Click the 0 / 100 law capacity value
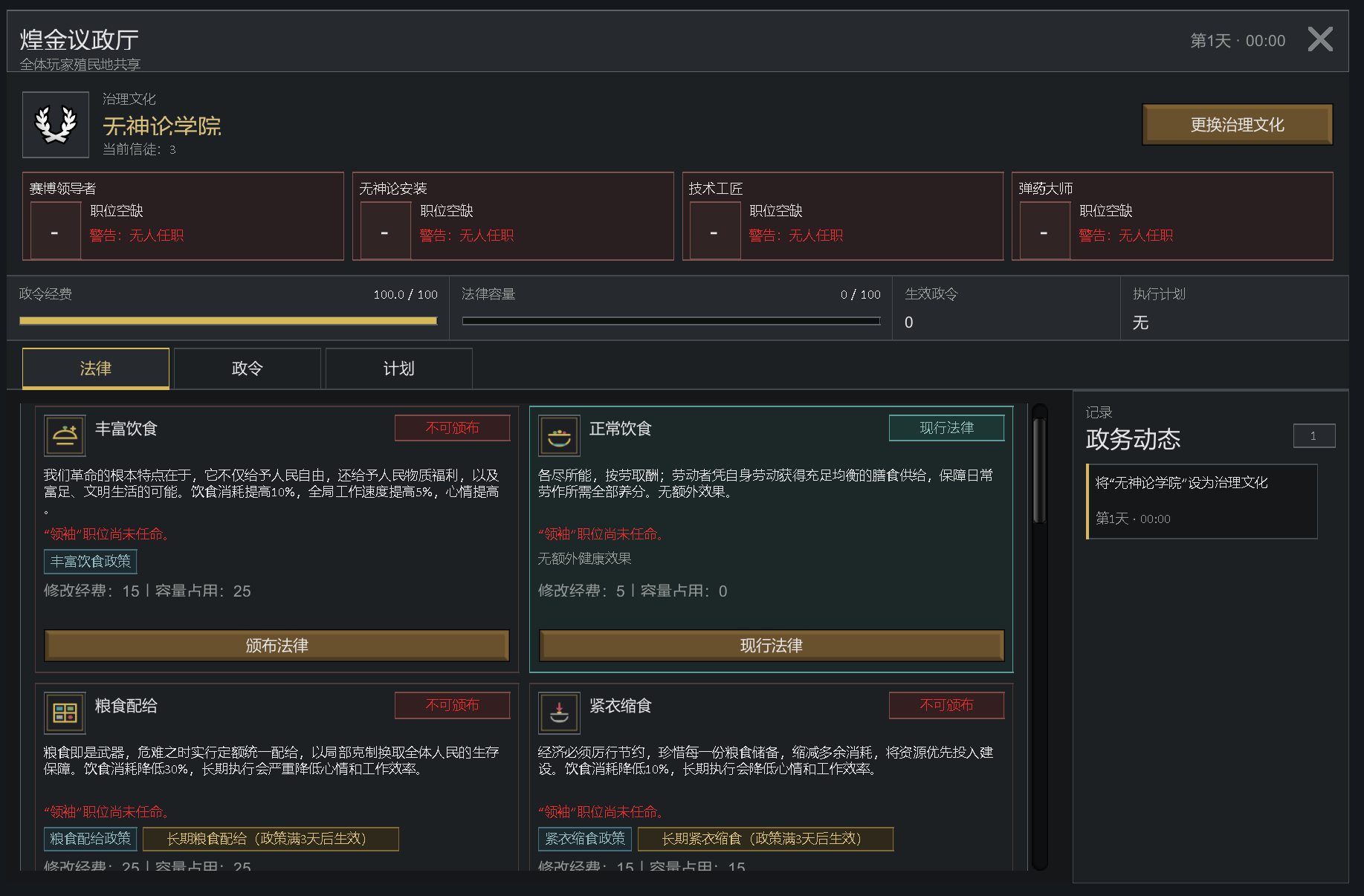Screen dimensions: 1364x896 tap(861, 295)
